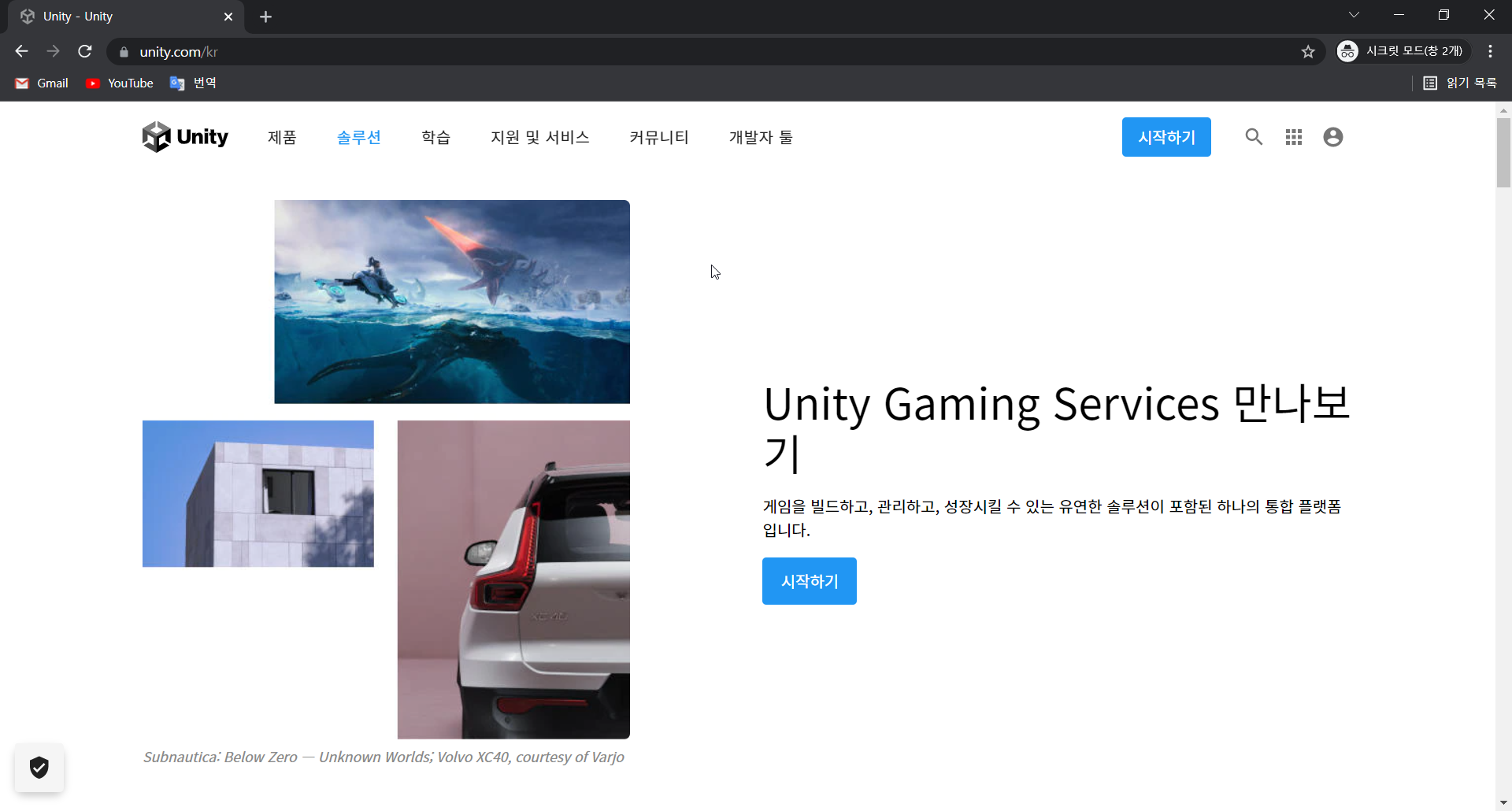Open the site search magnifier icon

click(x=1254, y=137)
